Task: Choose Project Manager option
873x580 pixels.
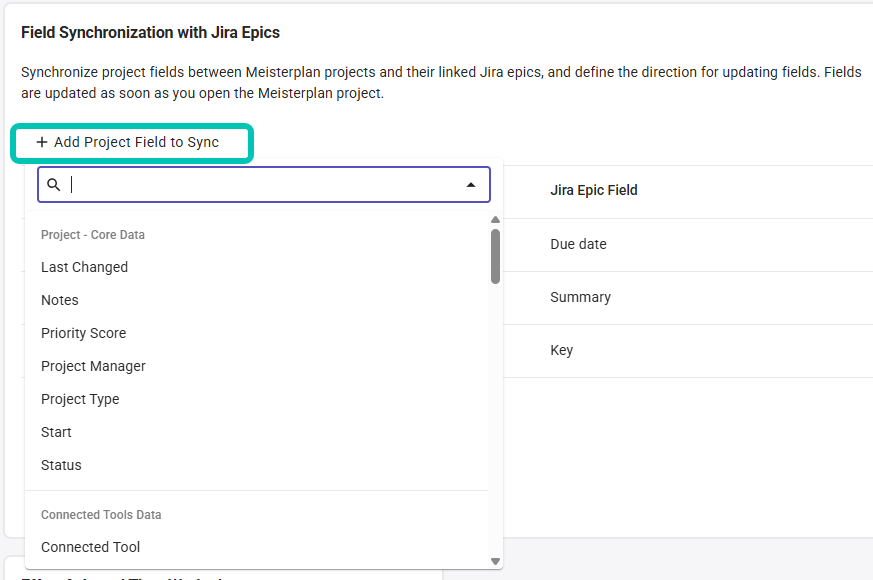Action: [256, 366]
